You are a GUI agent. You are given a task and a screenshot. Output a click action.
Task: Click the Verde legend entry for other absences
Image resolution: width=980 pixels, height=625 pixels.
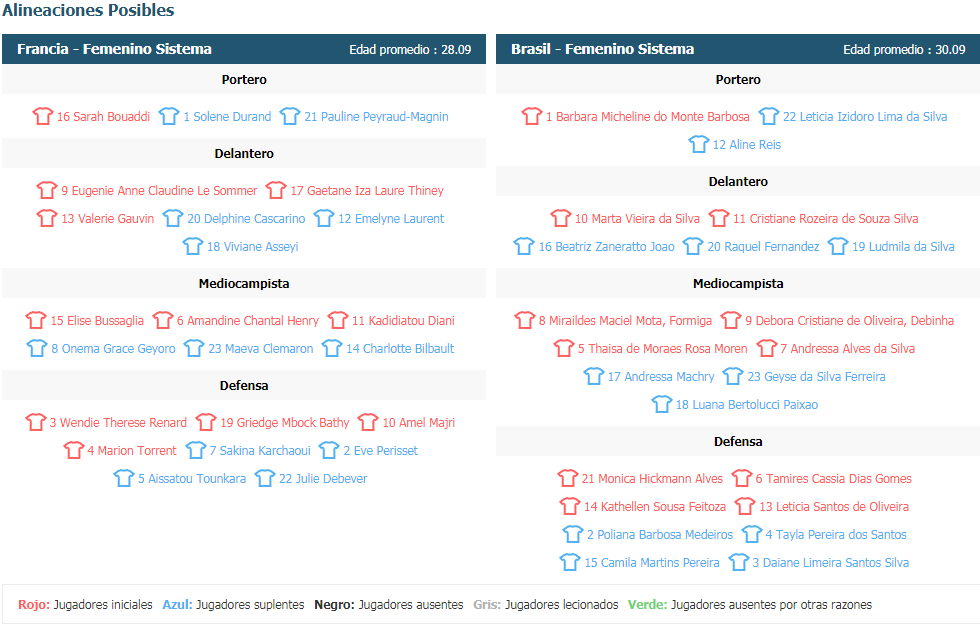[749, 604]
